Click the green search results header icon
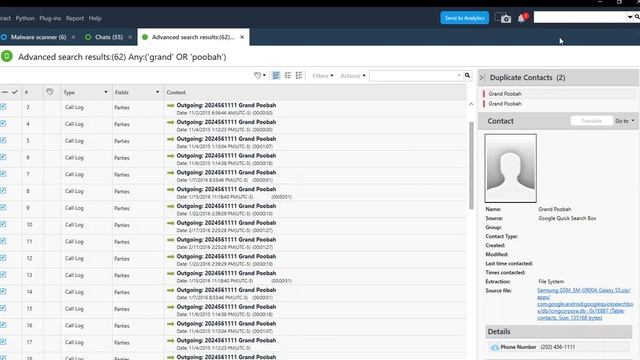 (x=7, y=56)
